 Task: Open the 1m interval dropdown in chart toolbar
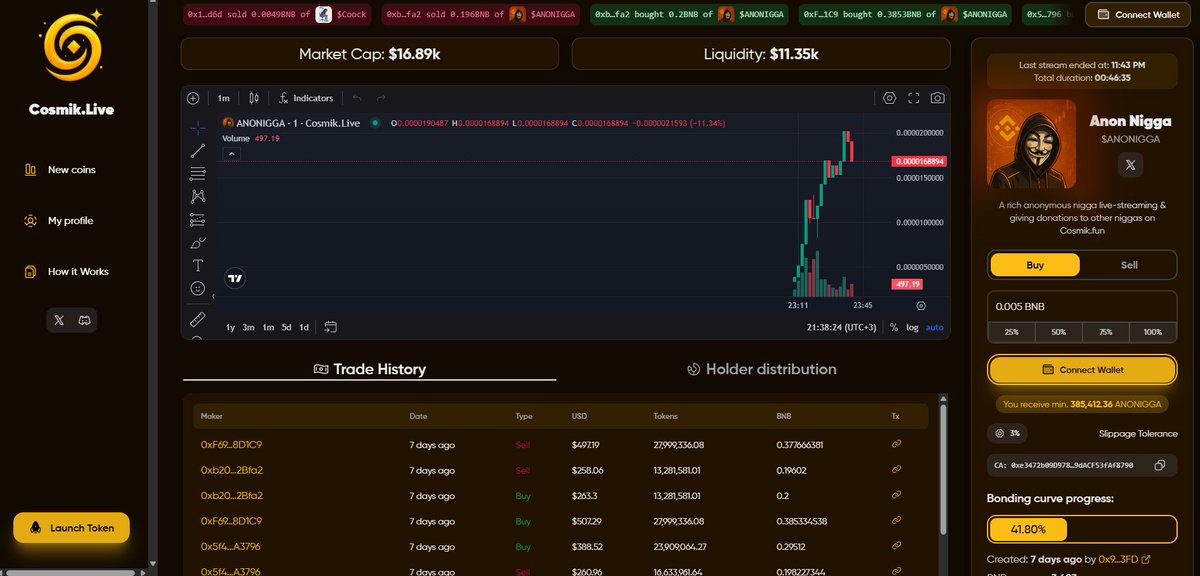224,98
